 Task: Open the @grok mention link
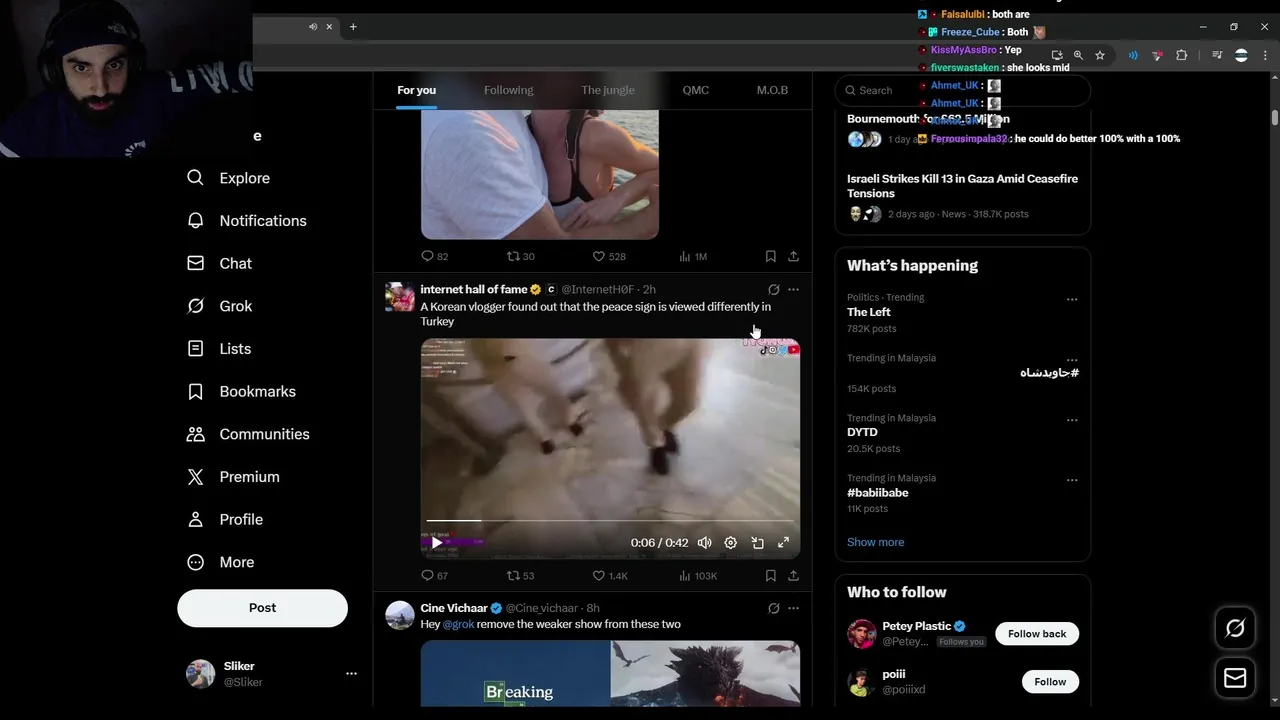(x=459, y=624)
